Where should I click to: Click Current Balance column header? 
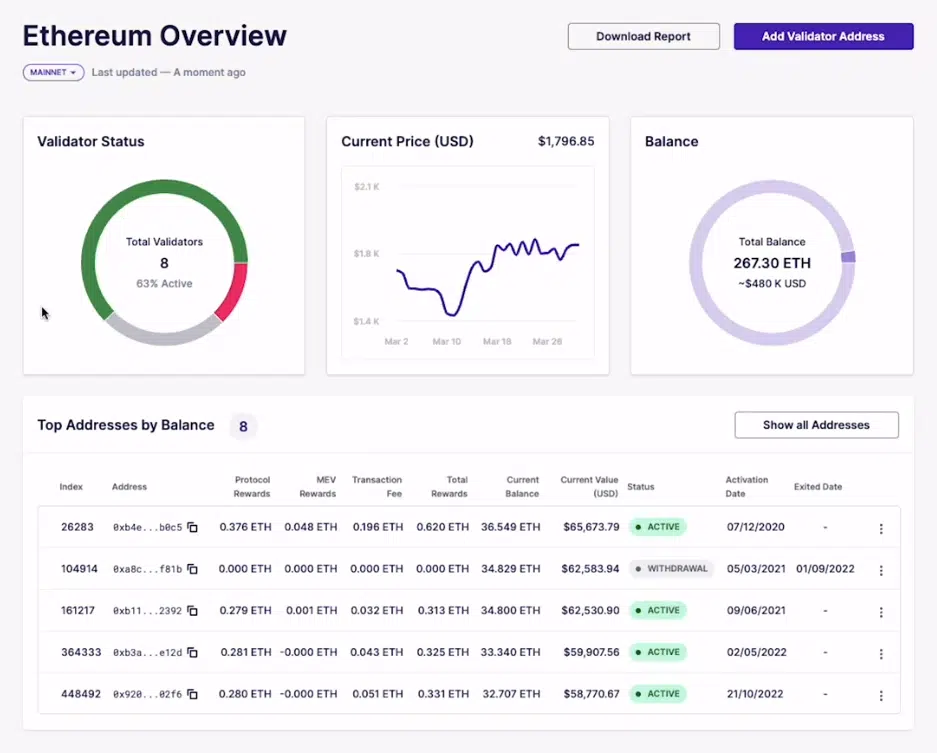pyautogui.click(x=522, y=487)
